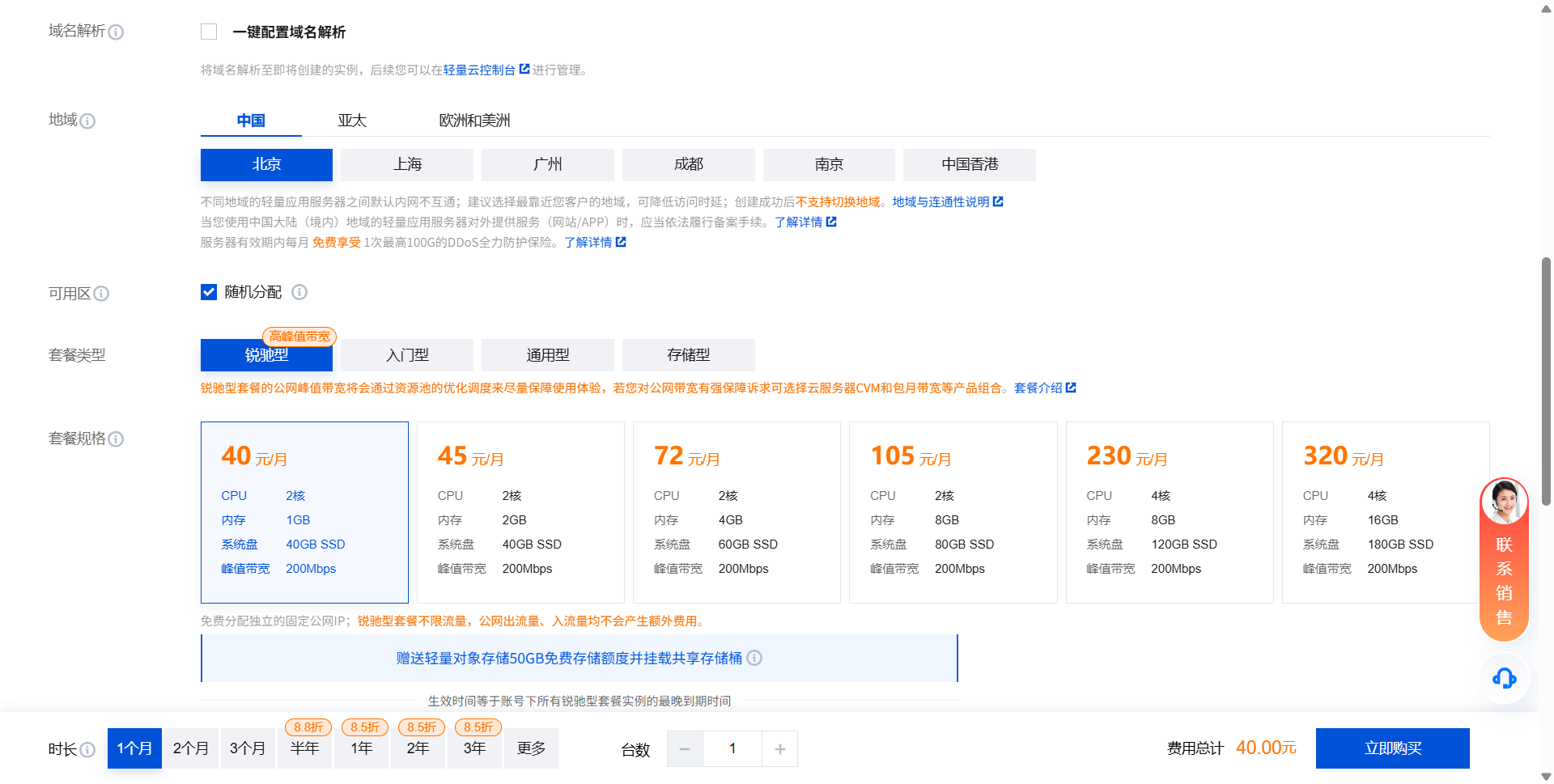The width and height of the screenshot is (1554, 784).
Task: Switch to the 欧洲和美洲 region tab
Action: tap(474, 121)
